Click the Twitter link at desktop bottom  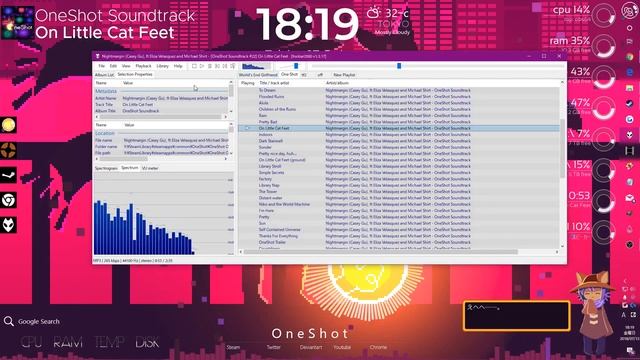(273, 347)
